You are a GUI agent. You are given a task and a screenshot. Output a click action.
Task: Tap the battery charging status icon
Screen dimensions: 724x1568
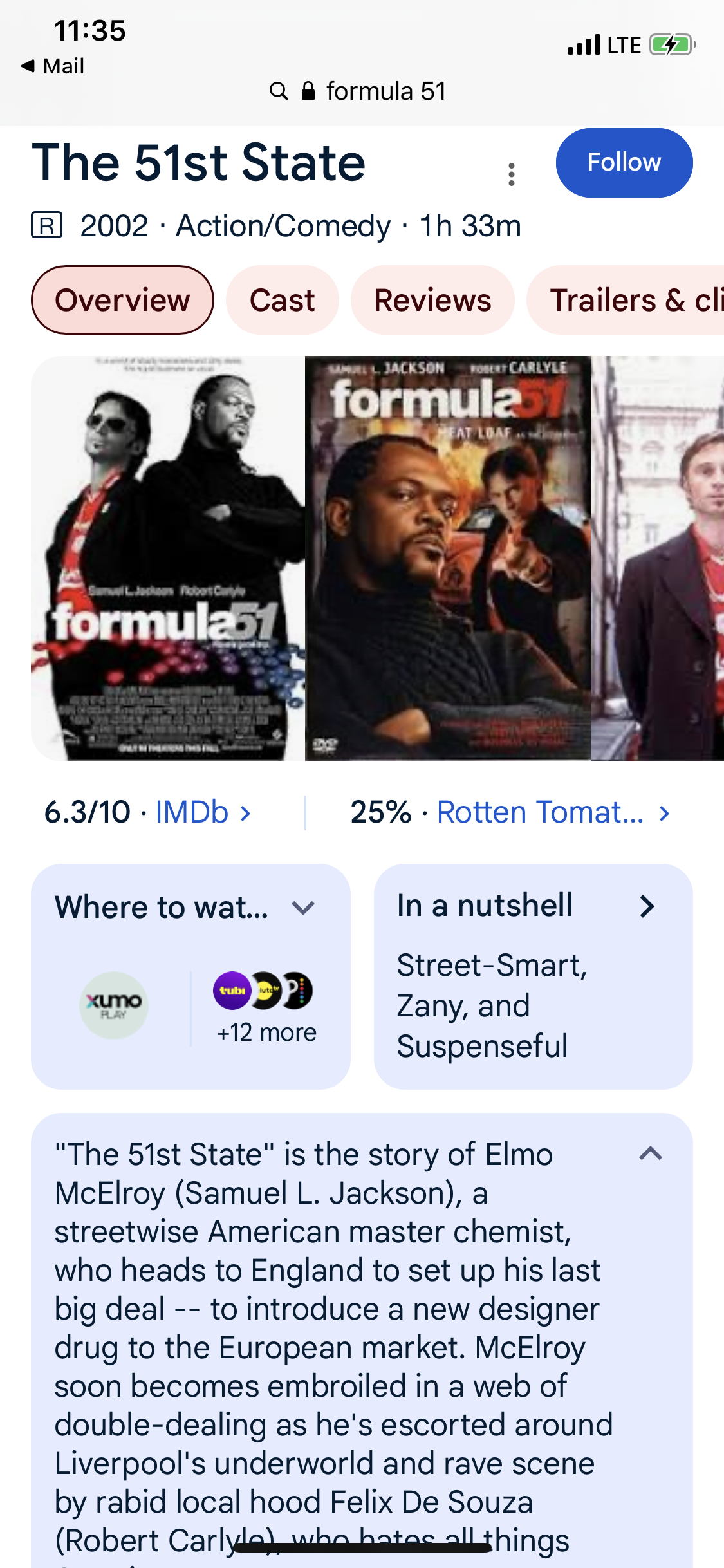coord(672,45)
